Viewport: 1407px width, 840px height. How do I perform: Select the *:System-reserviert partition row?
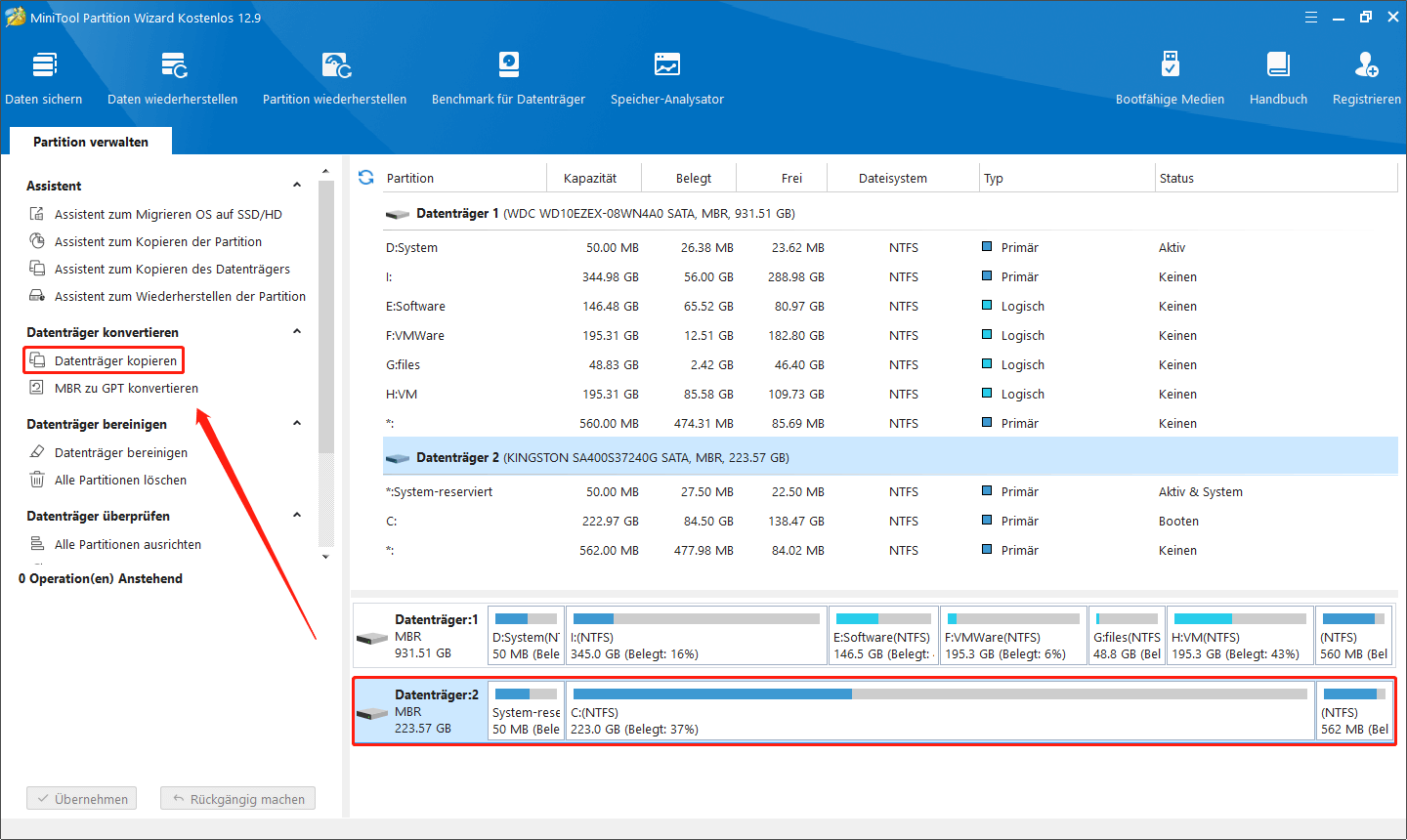[889, 492]
